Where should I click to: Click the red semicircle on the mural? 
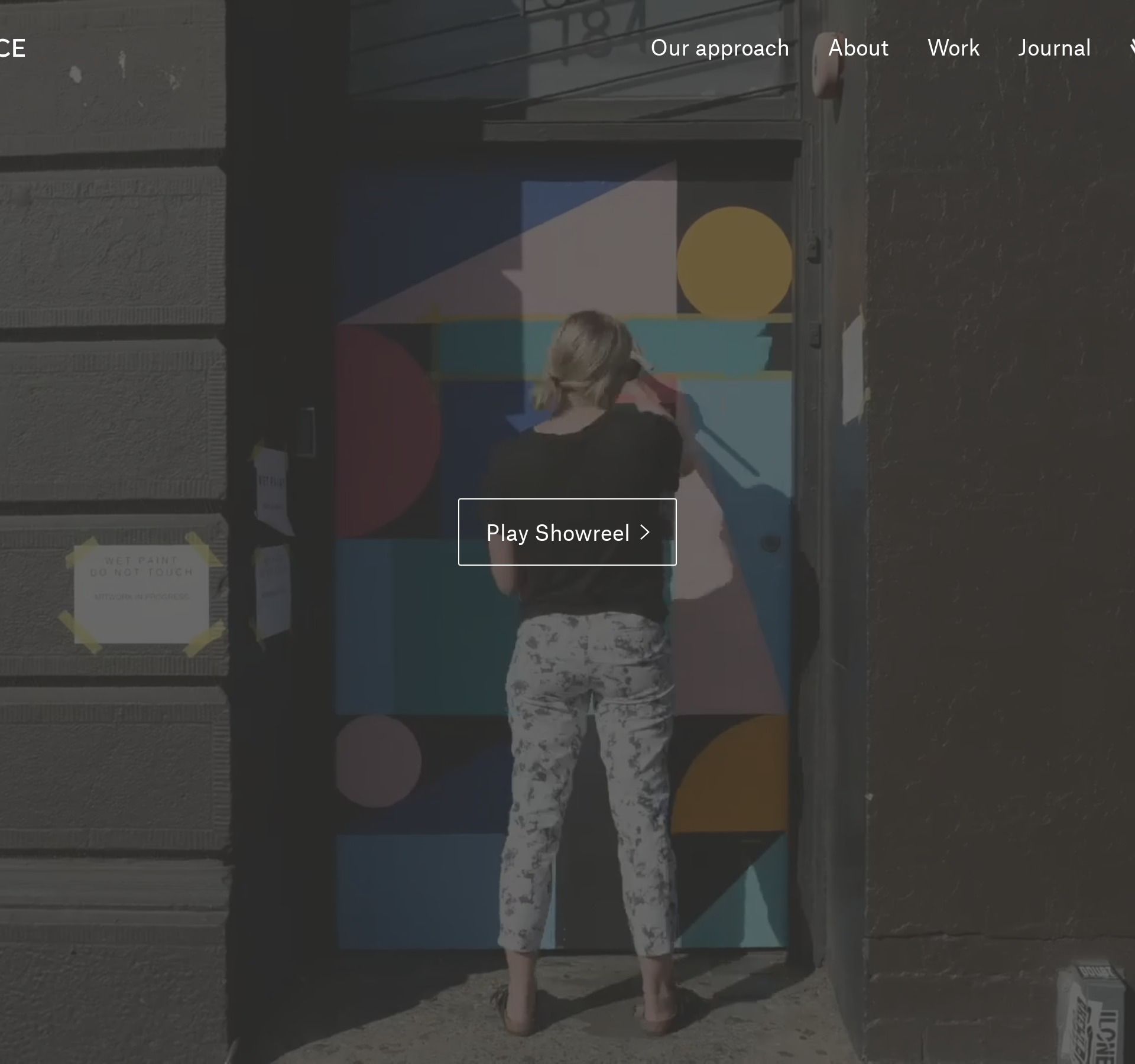[388, 432]
